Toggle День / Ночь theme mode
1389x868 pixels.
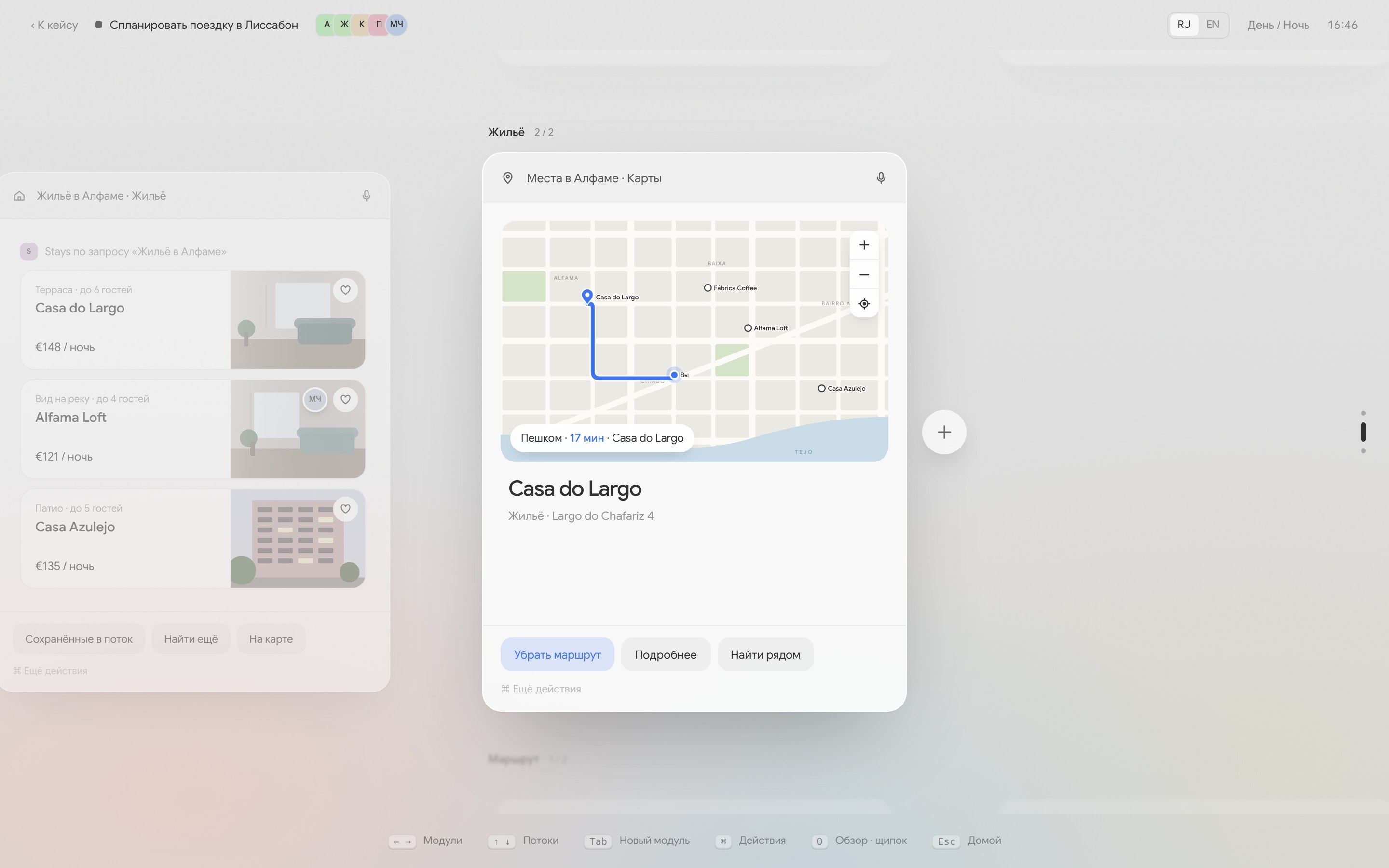[x=1278, y=25]
